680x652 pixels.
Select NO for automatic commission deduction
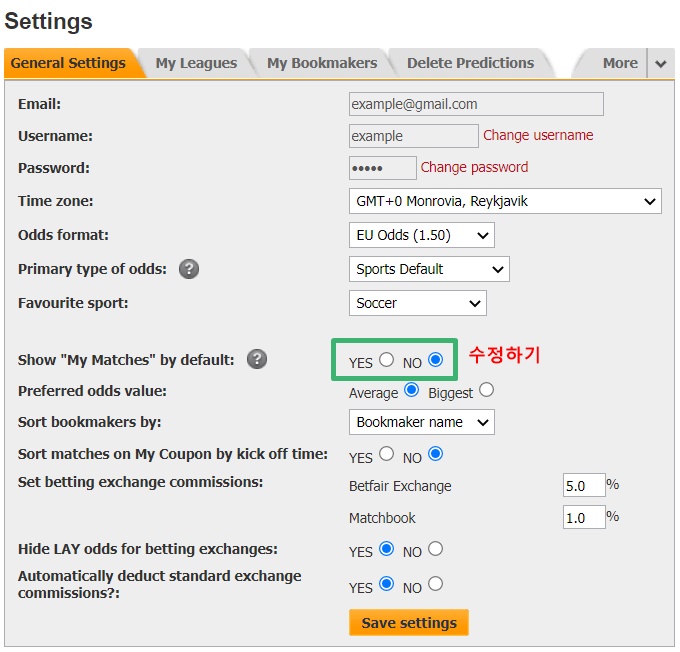point(435,584)
